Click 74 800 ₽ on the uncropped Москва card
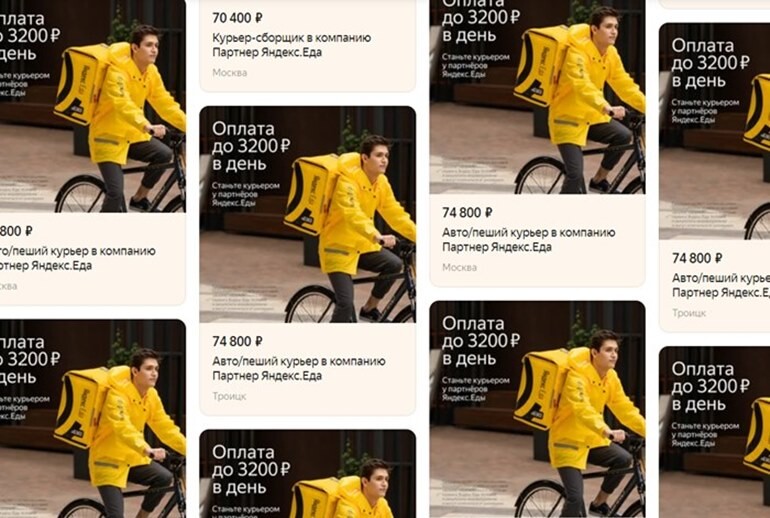The width and height of the screenshot is (770, 518). click(467, 212)
